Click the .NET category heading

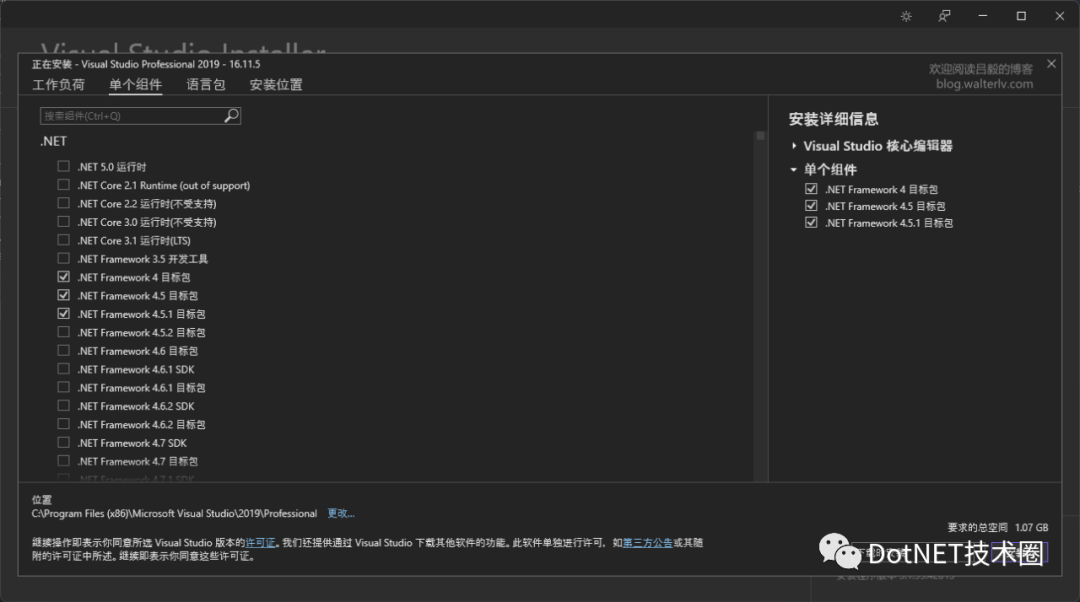pos(53,141)
